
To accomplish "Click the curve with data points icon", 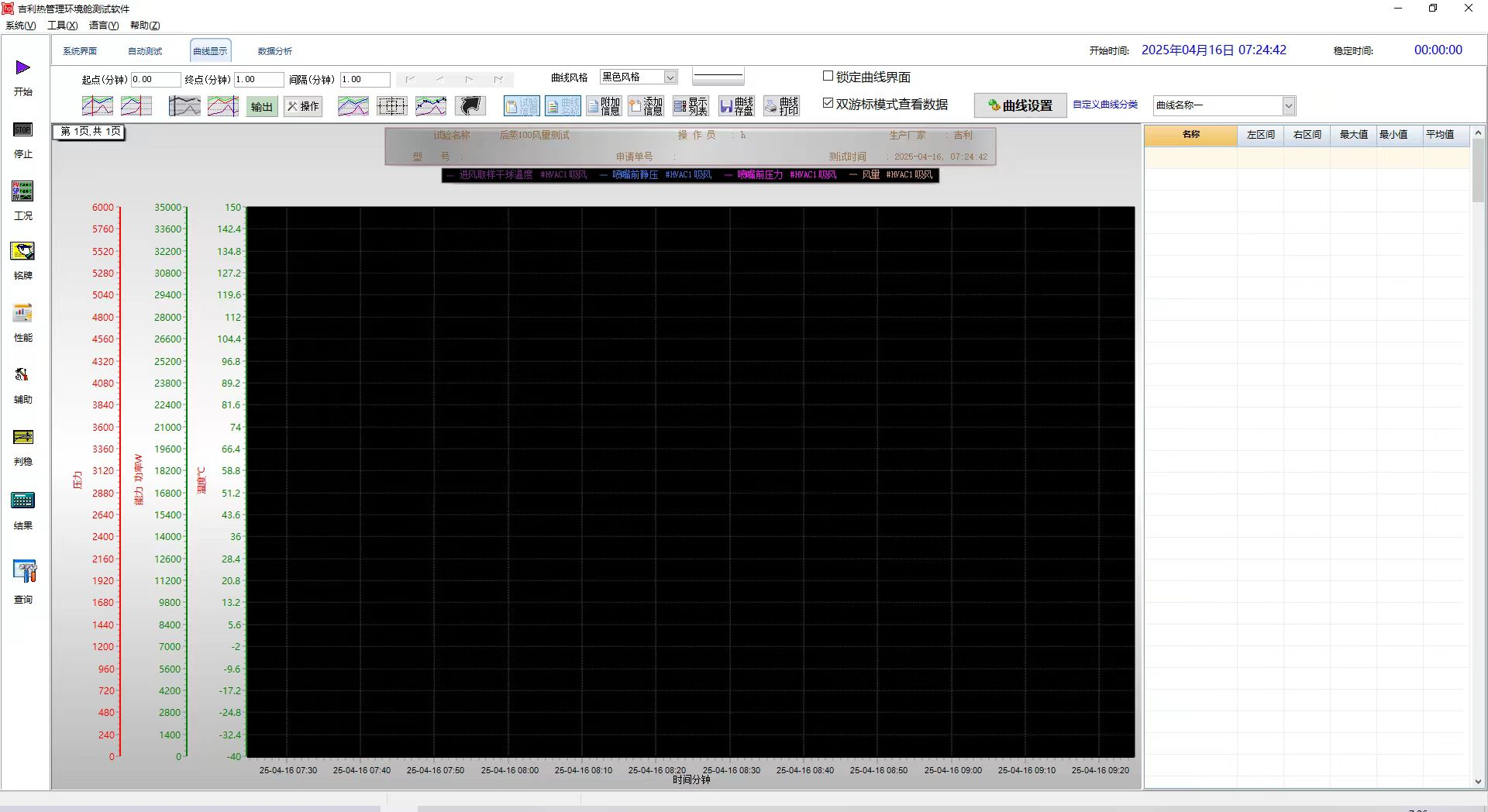I will coord(431,106).
